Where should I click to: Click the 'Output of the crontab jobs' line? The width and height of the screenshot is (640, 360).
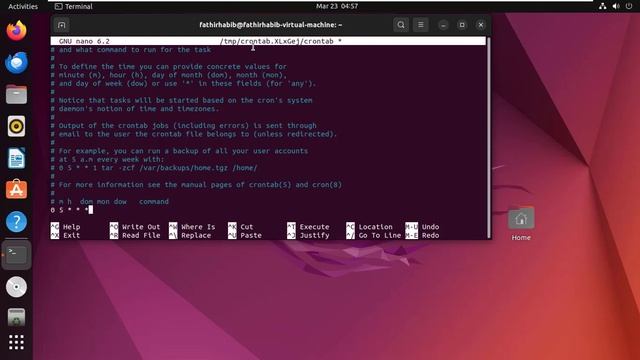coord(184,126)
